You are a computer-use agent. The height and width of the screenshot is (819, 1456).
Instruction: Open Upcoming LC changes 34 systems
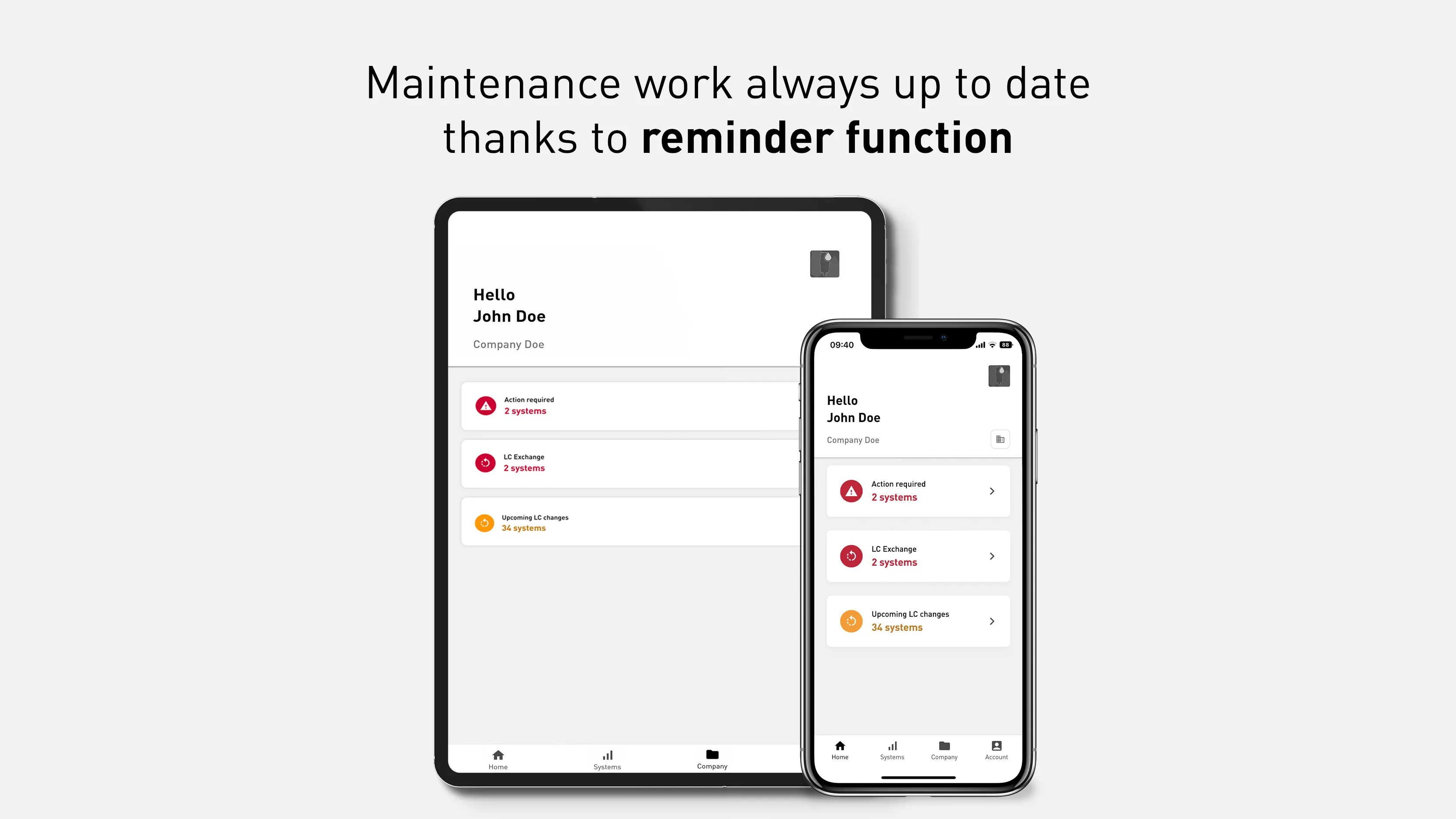917,621
